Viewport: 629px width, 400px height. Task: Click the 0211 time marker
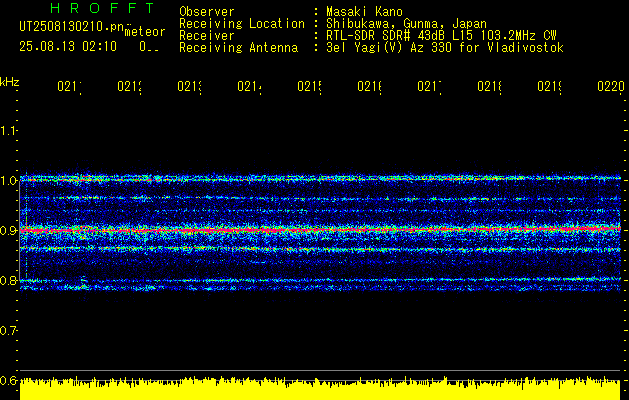(69, 87)
